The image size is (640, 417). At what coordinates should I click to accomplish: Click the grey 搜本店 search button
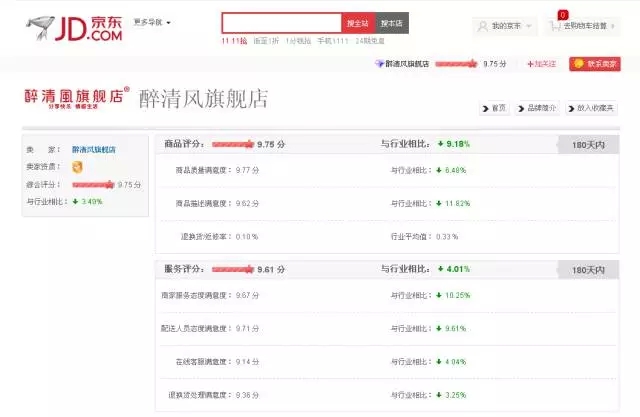[x=392, y=23]
